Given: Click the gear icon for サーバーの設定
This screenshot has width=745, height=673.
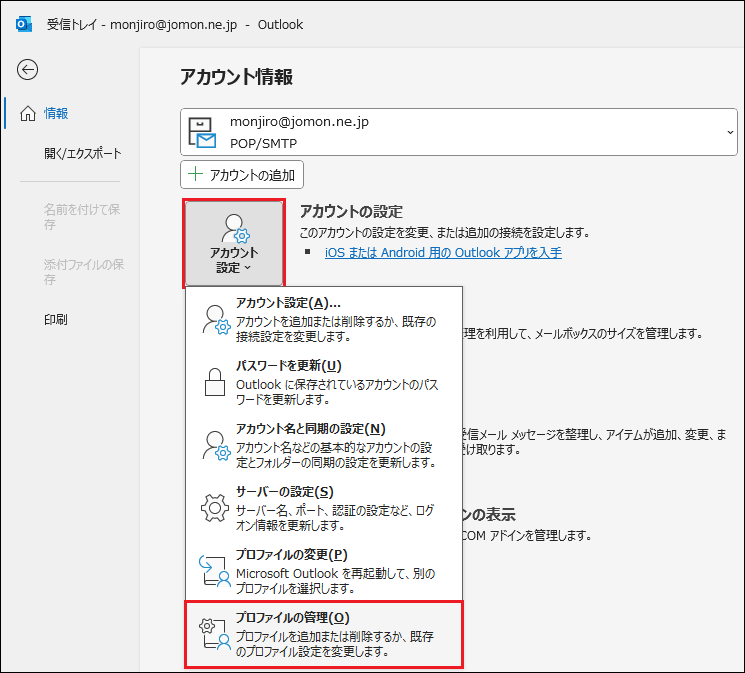Looking at the screenshot, I should (216, 508).
